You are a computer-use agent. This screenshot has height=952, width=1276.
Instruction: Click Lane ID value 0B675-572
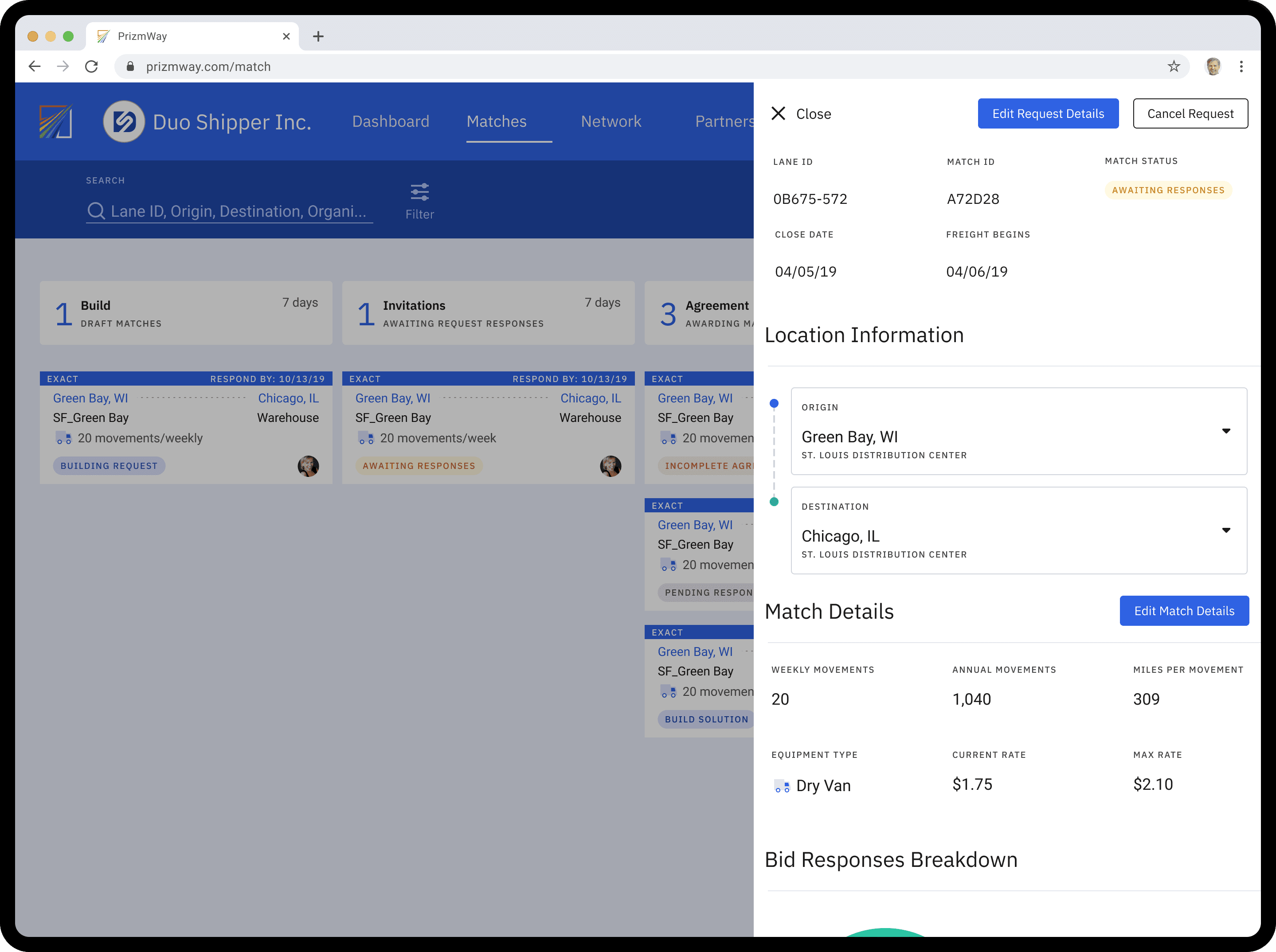(x=810, y=199)
